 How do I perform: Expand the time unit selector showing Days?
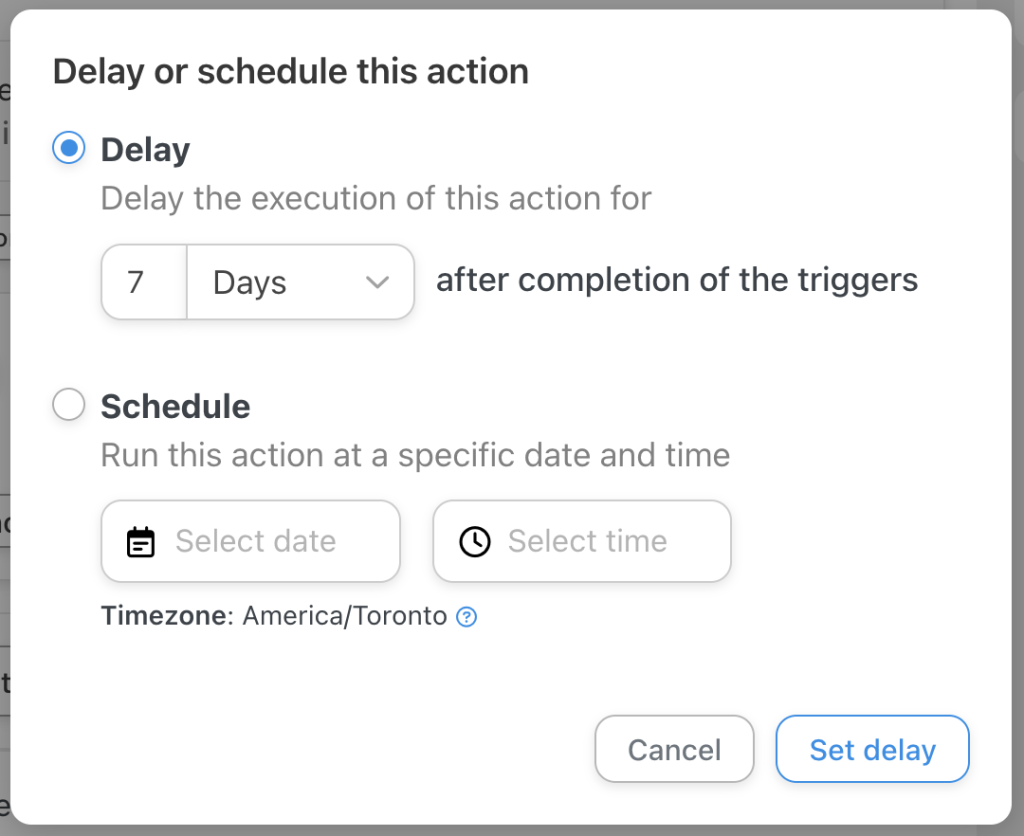pyautogui.click(x=300, y=282)
